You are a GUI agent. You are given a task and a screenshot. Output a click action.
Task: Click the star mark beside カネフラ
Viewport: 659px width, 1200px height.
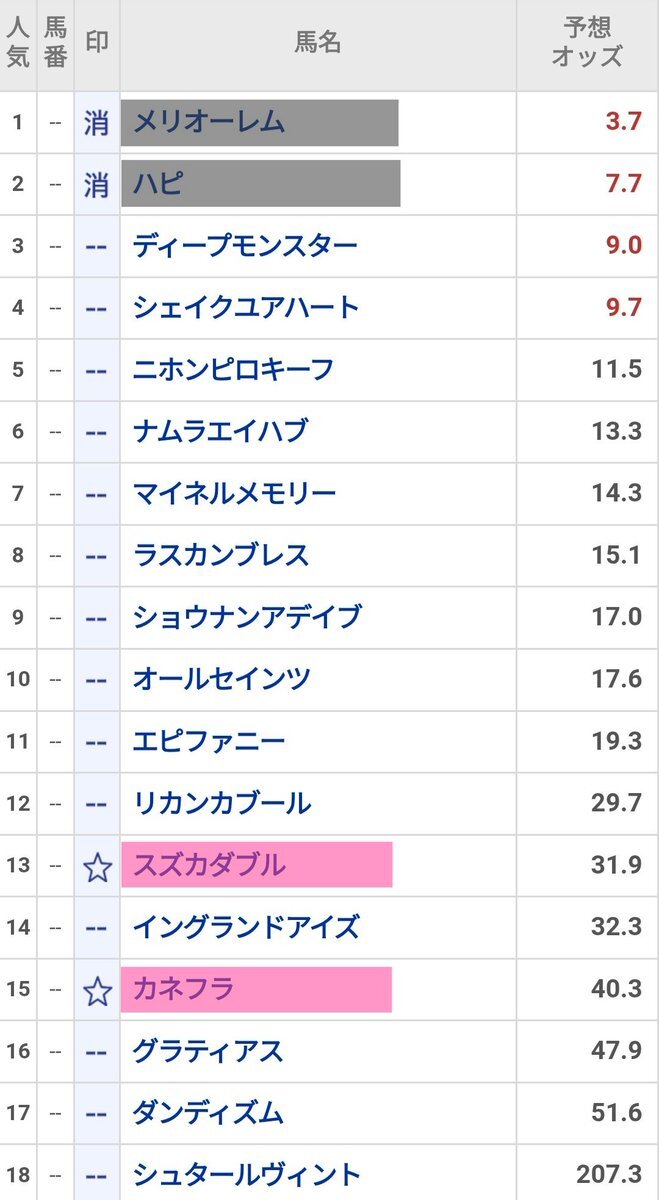[97, 990]
